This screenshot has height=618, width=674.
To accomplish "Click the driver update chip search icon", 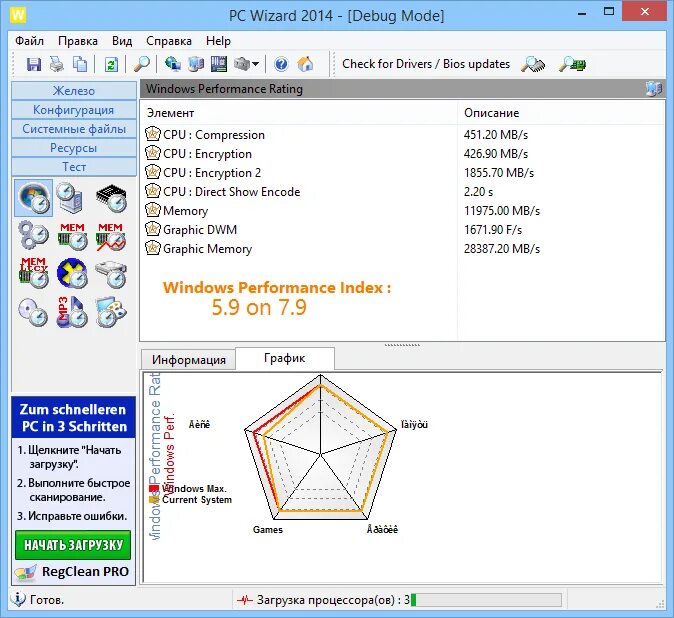I will [x=533, y=64].
